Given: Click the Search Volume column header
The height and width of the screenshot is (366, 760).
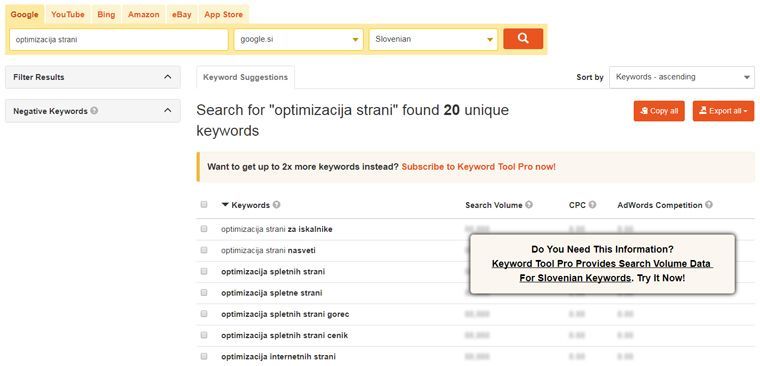Looking at the screenshot, I should (493, 205).
